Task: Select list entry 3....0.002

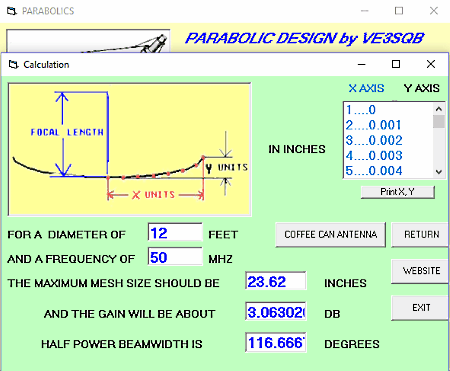Action: tap(374, 140)
